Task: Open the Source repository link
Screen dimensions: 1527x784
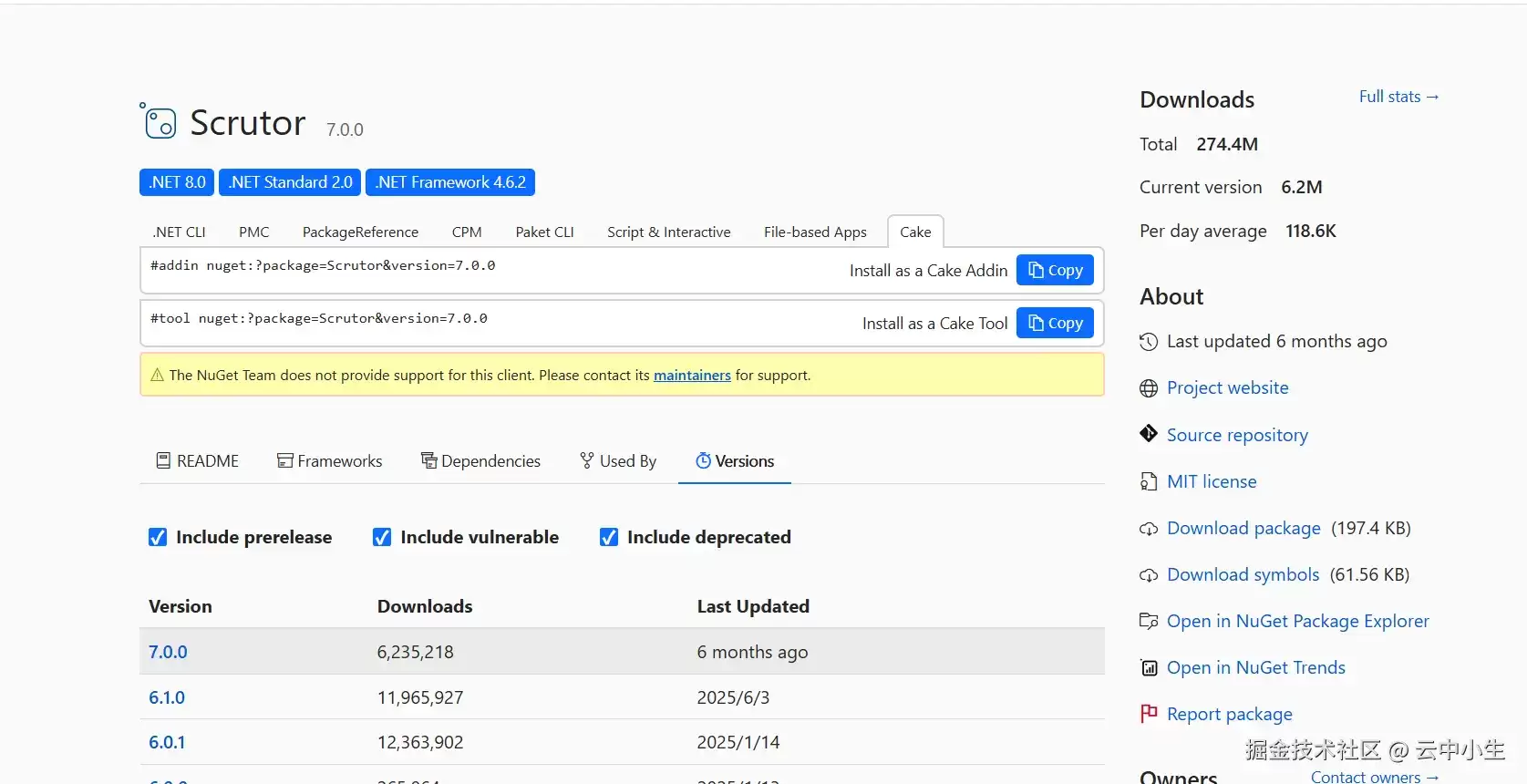Action: tap(1237, 435)
